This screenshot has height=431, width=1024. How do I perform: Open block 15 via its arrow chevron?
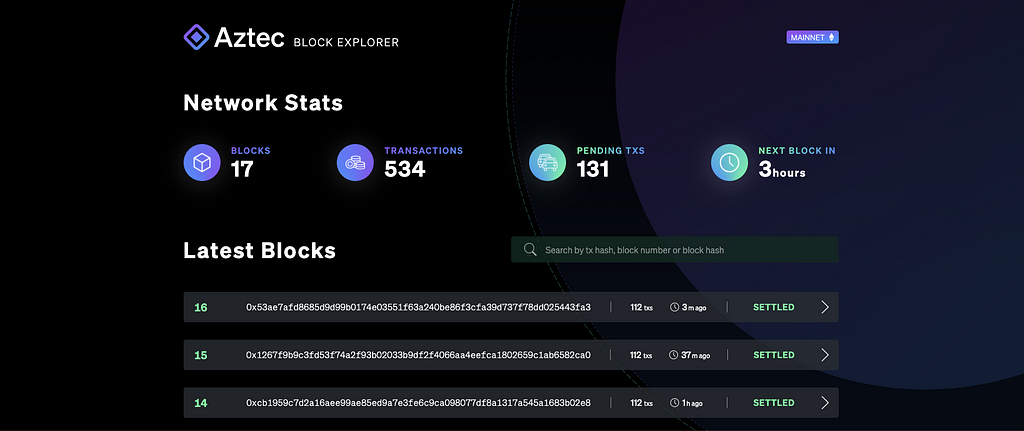[x=825, y=355]
